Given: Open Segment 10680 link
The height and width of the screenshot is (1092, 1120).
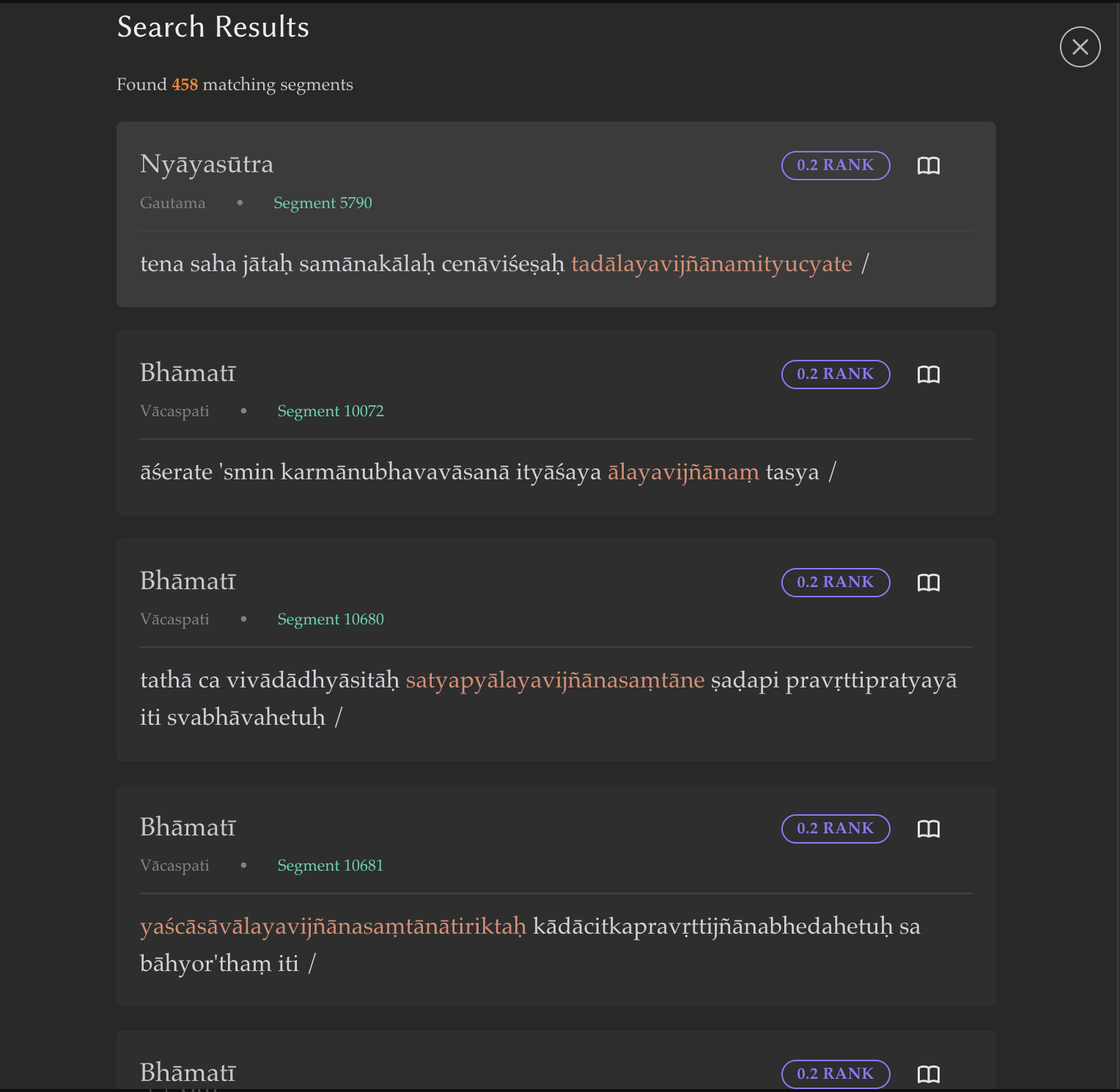Looking at the screenshot, I should coord(330,619).
